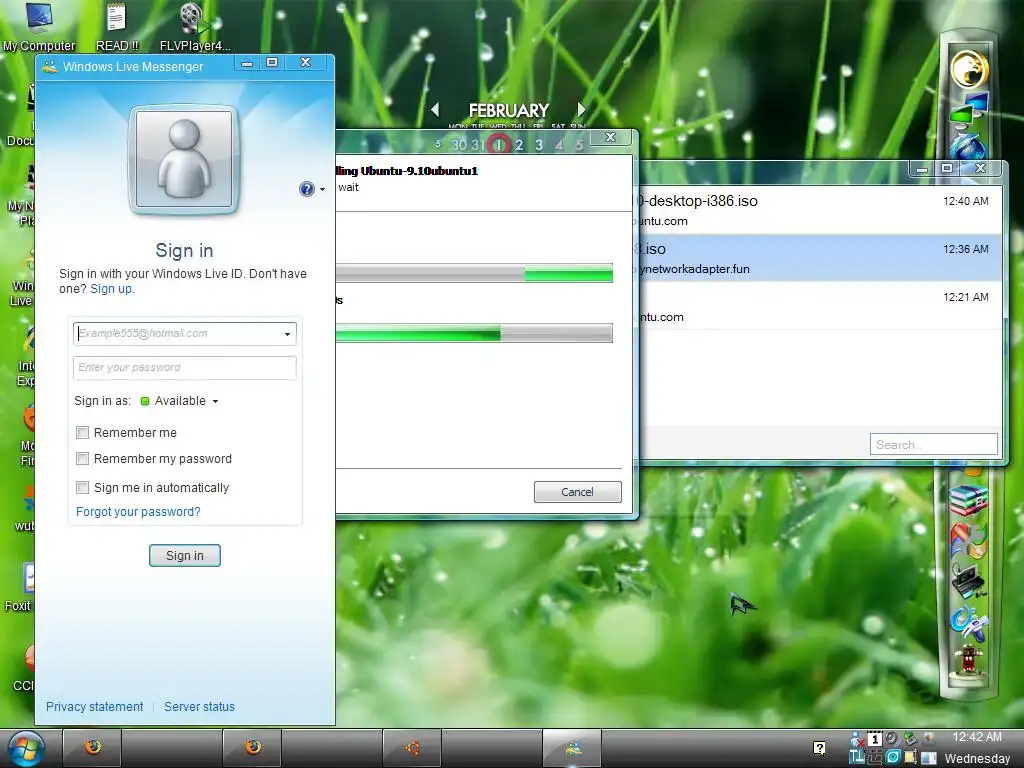This screenshot has height=768, width=1024.
Task: Click the red character icon at the dock bottom
Action: pyautogui.click(x=968, y=661)
